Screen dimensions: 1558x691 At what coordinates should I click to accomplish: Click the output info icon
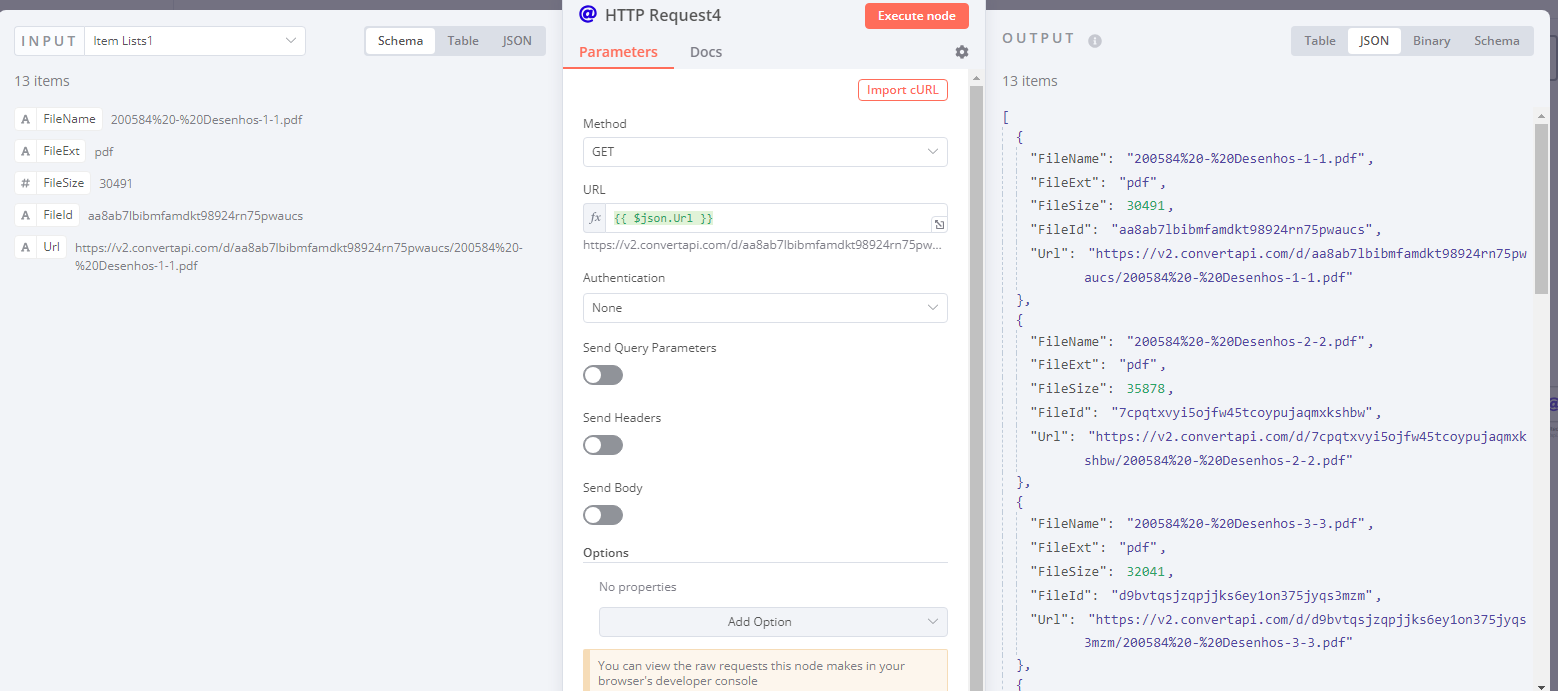[x=1094, y=41]
